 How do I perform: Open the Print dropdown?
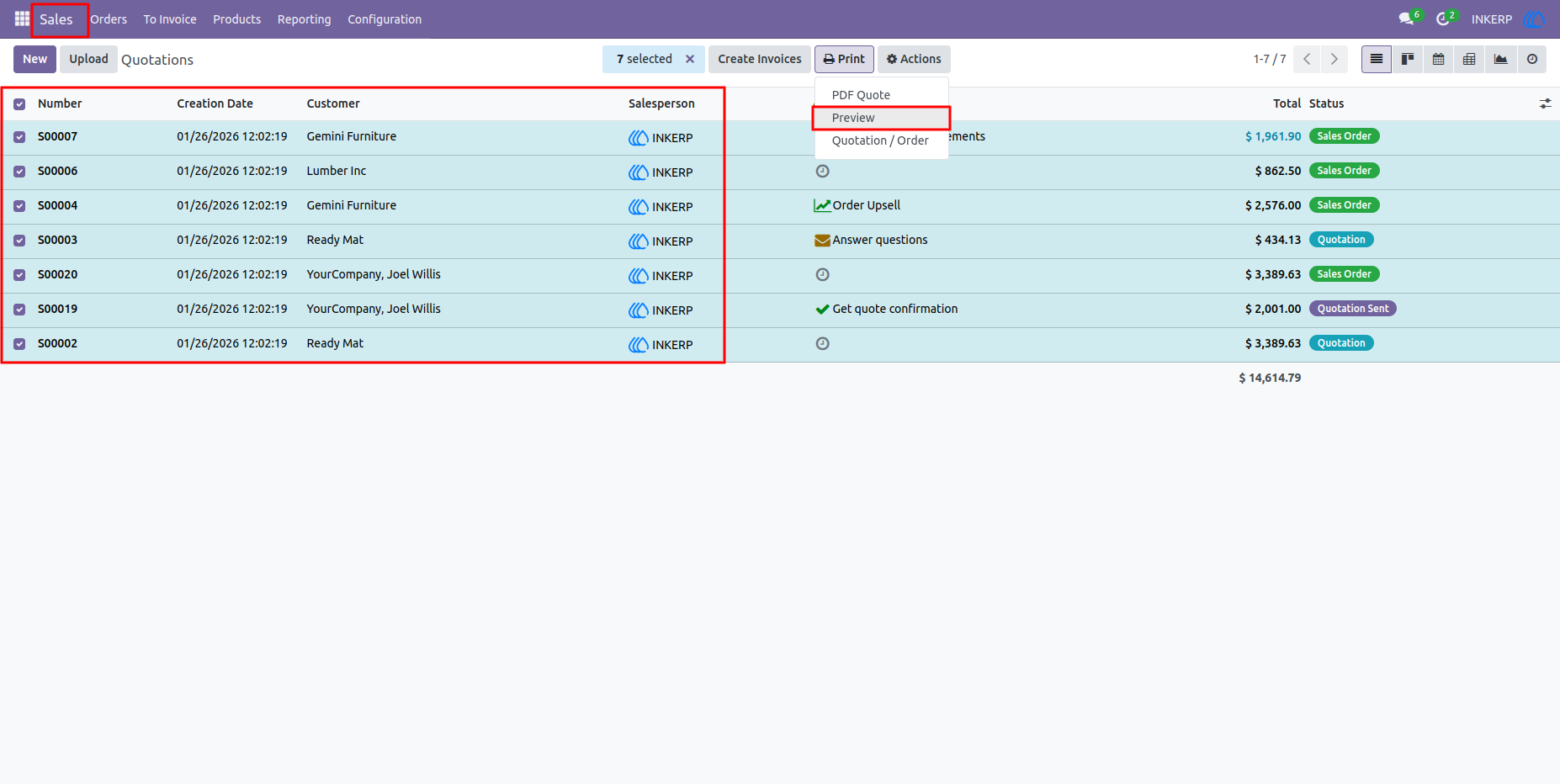pos(844,59)
